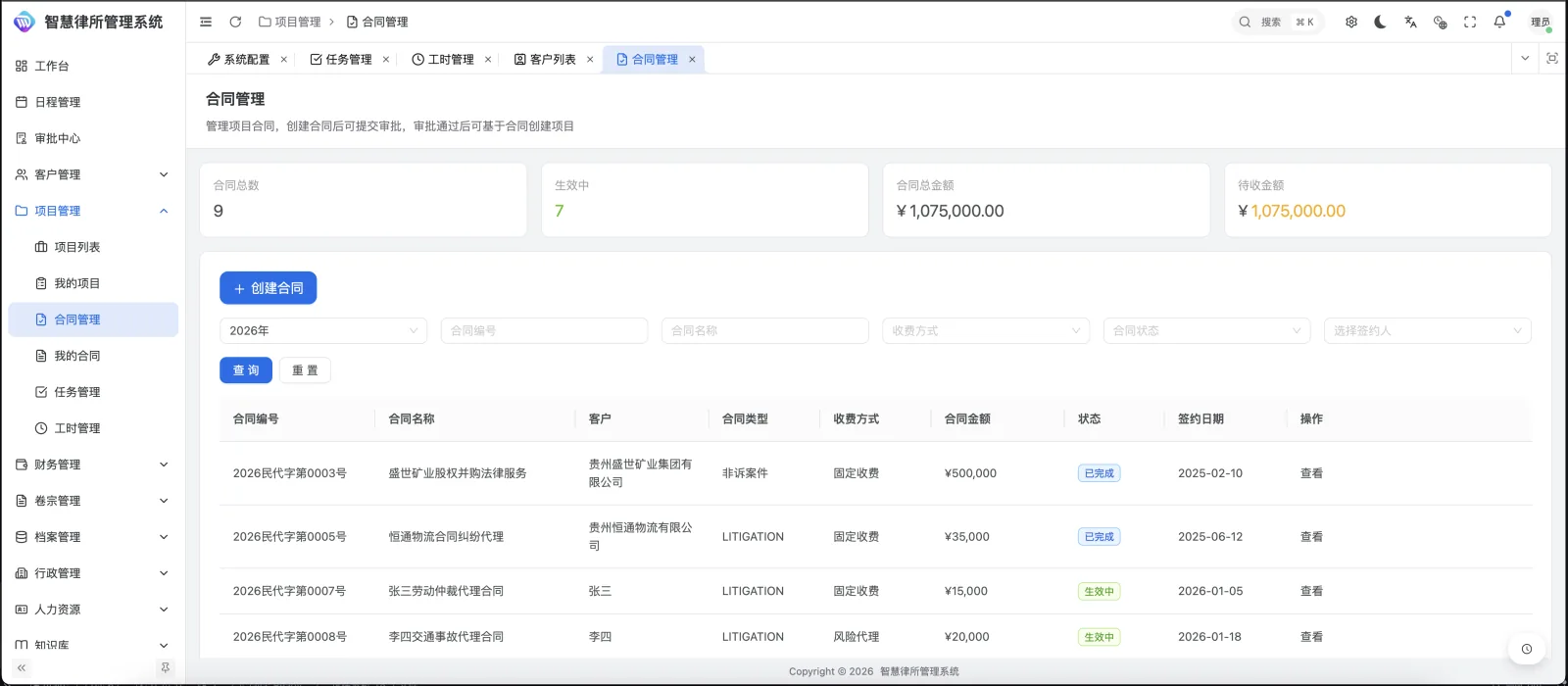Open 项目列表 submenu item

pos(93,247)
